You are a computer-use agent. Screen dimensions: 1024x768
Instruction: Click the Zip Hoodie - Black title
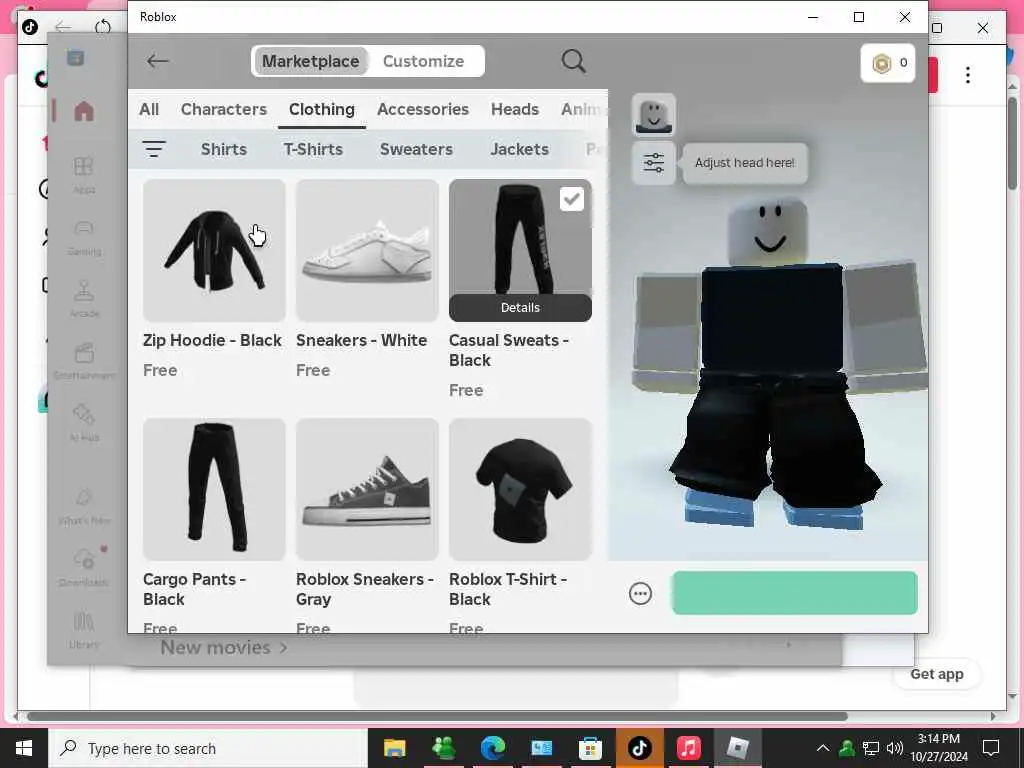[x=212, y=340]
